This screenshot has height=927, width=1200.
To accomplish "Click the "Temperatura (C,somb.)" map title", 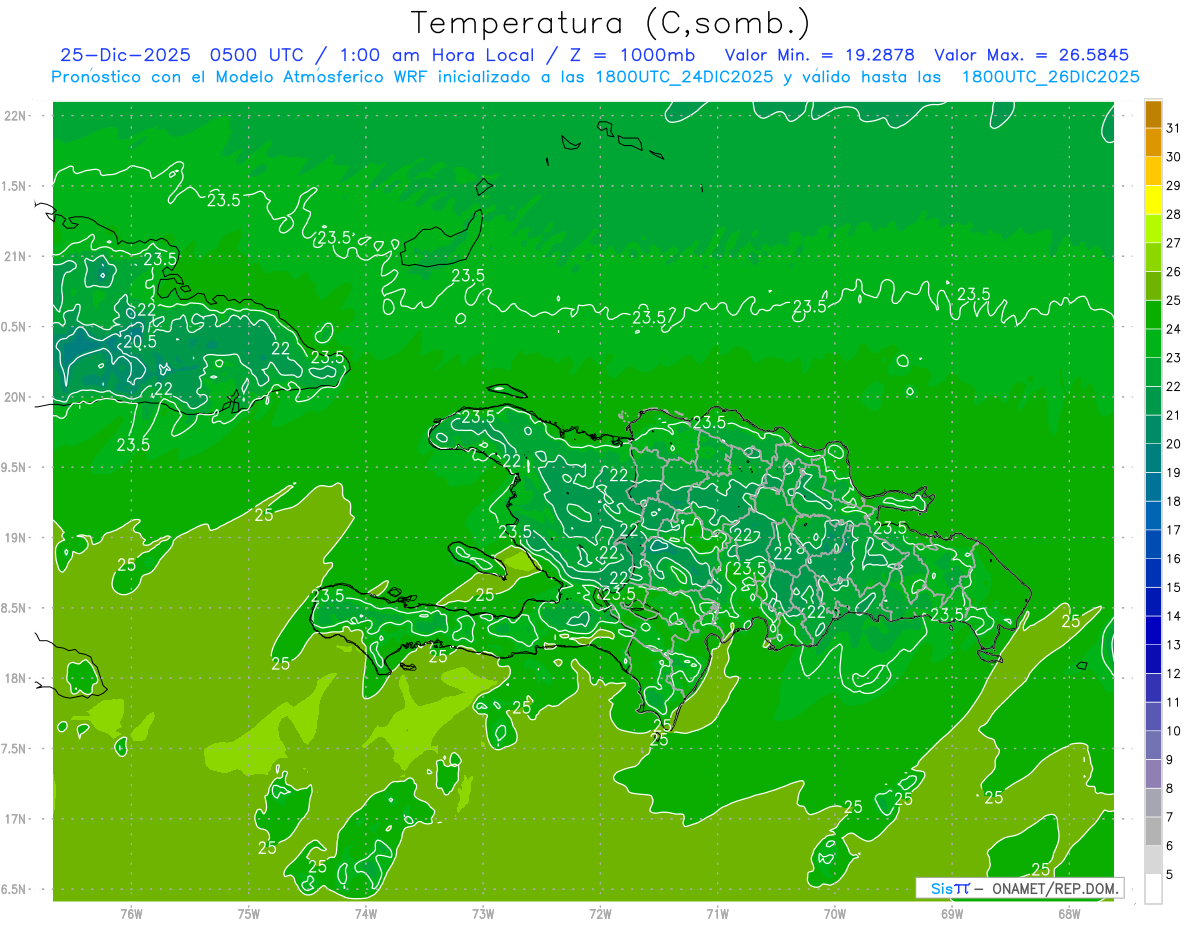I will point(610,23).
